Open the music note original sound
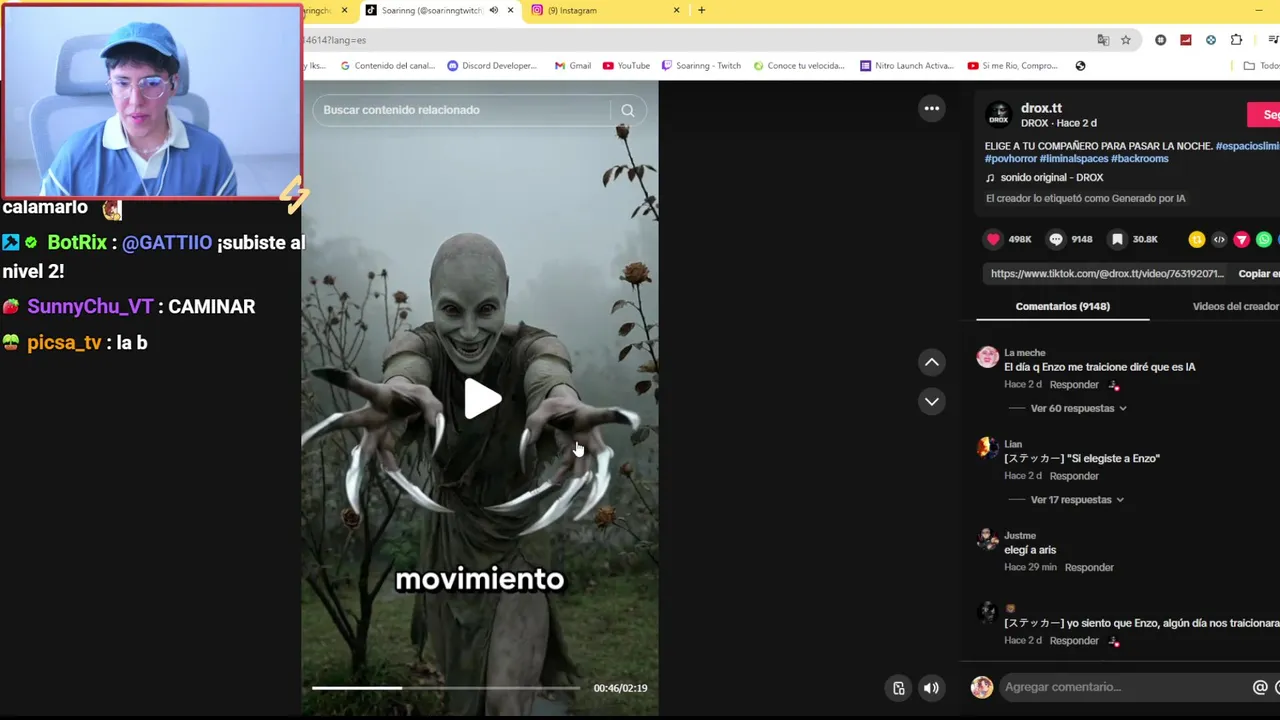This screenshot has width=1280, height=720. tap(991, 178)
